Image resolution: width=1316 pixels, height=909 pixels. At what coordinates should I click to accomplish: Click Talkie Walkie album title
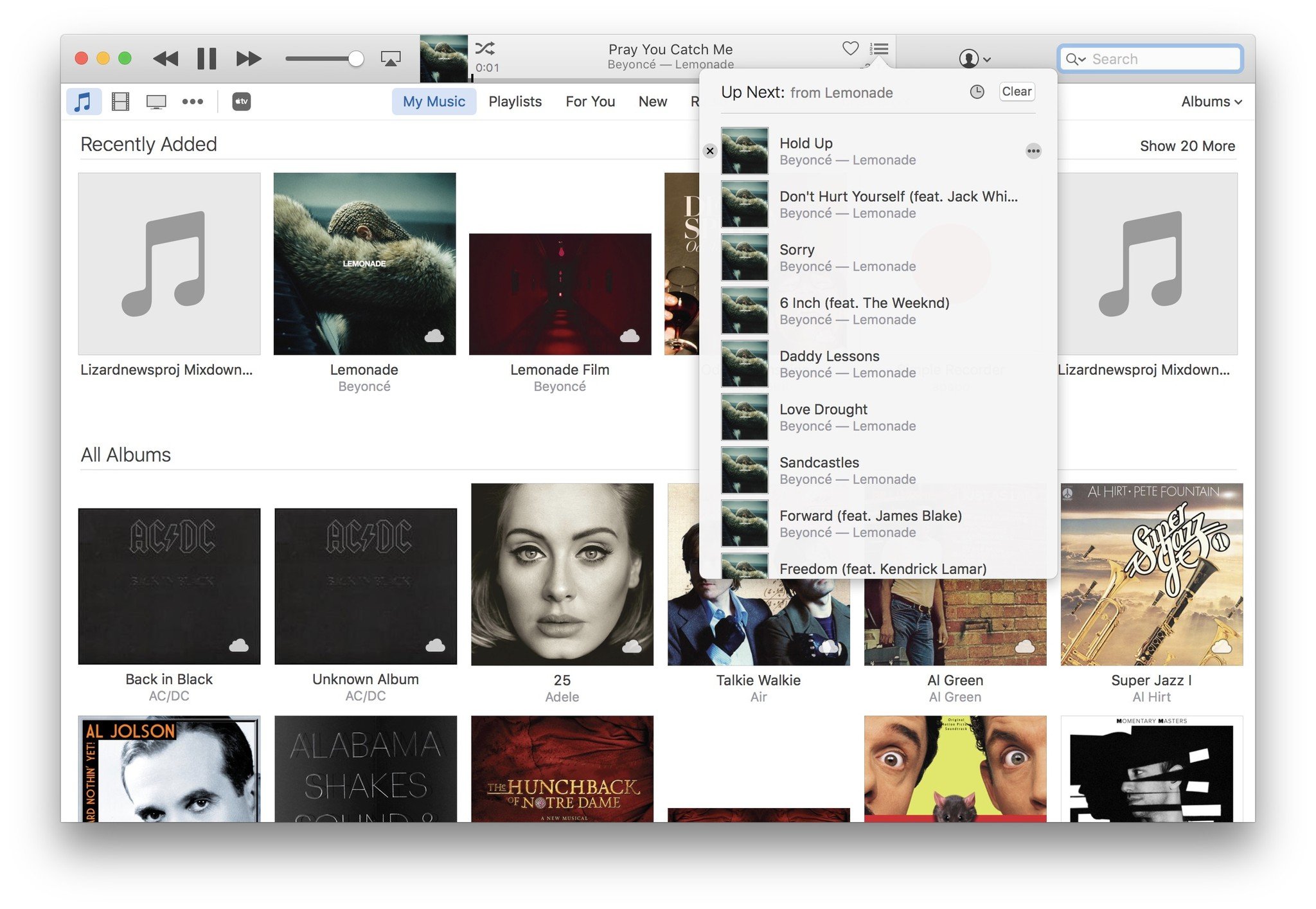tap(758, 680)
